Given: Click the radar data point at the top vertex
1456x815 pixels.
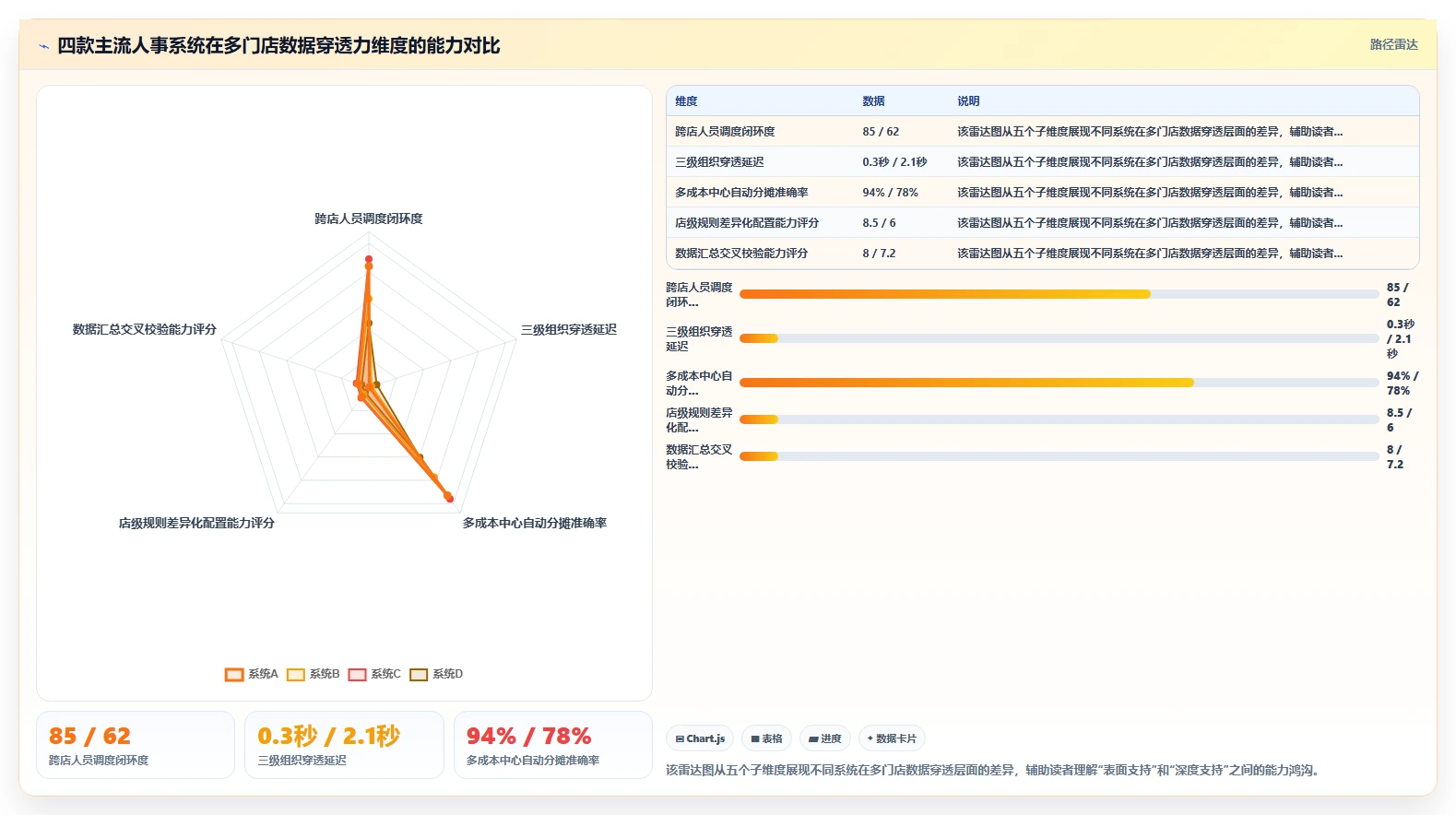Looking at the screenshot, I should tap(369, 259).
